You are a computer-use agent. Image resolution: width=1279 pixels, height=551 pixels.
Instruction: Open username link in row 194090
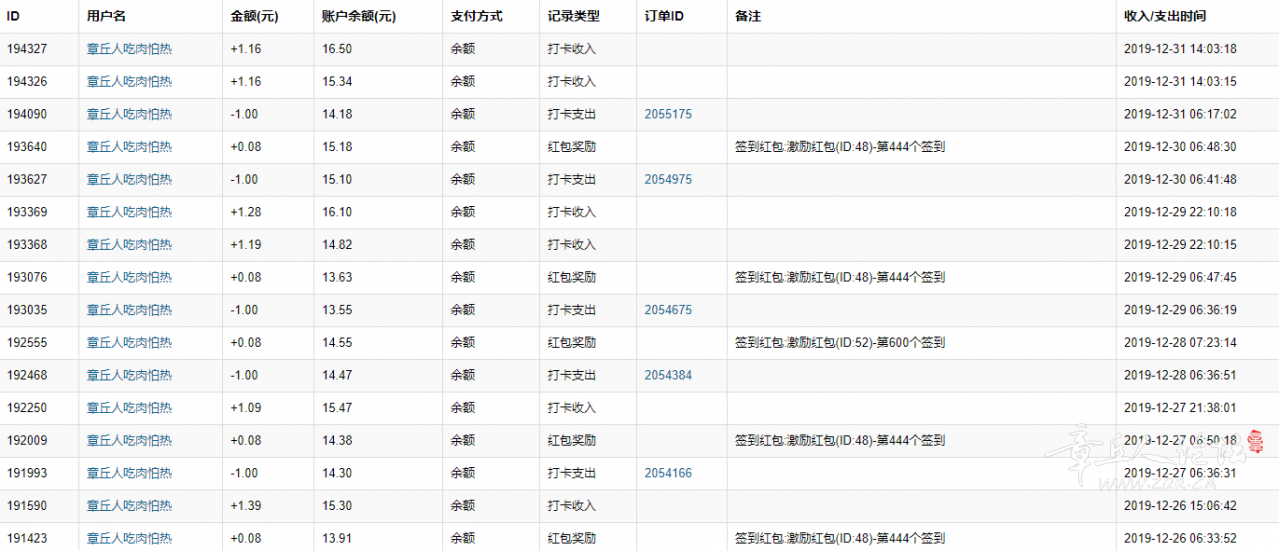(x=129, y=114)
